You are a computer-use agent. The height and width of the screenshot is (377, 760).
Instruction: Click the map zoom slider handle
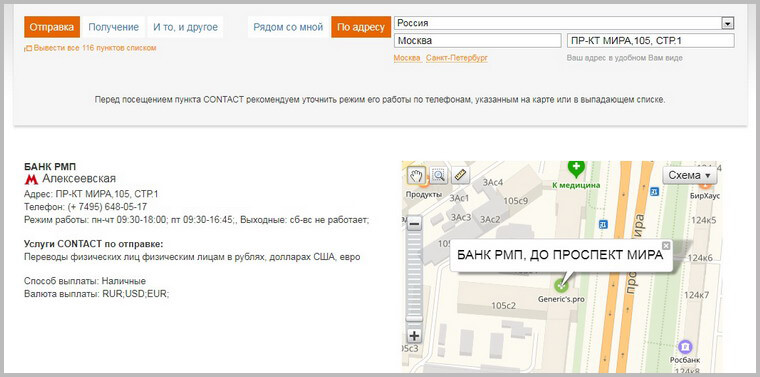[414, 319]
